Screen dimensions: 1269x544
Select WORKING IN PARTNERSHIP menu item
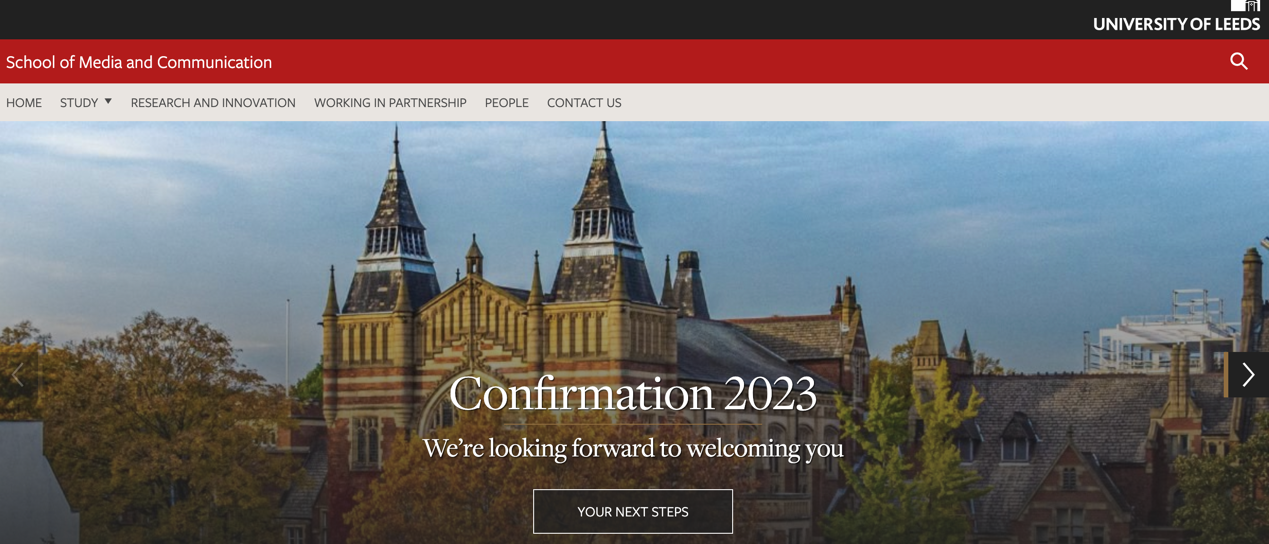pos(390,102)
